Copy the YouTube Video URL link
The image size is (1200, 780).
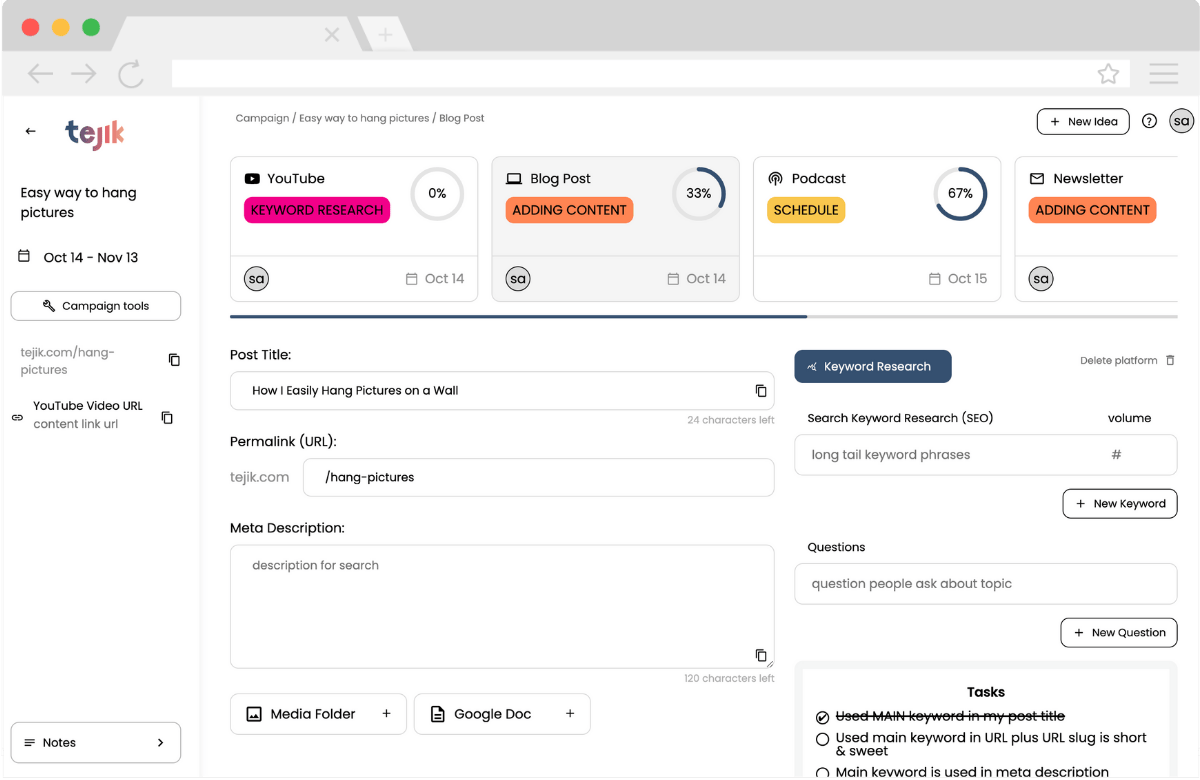167,417
